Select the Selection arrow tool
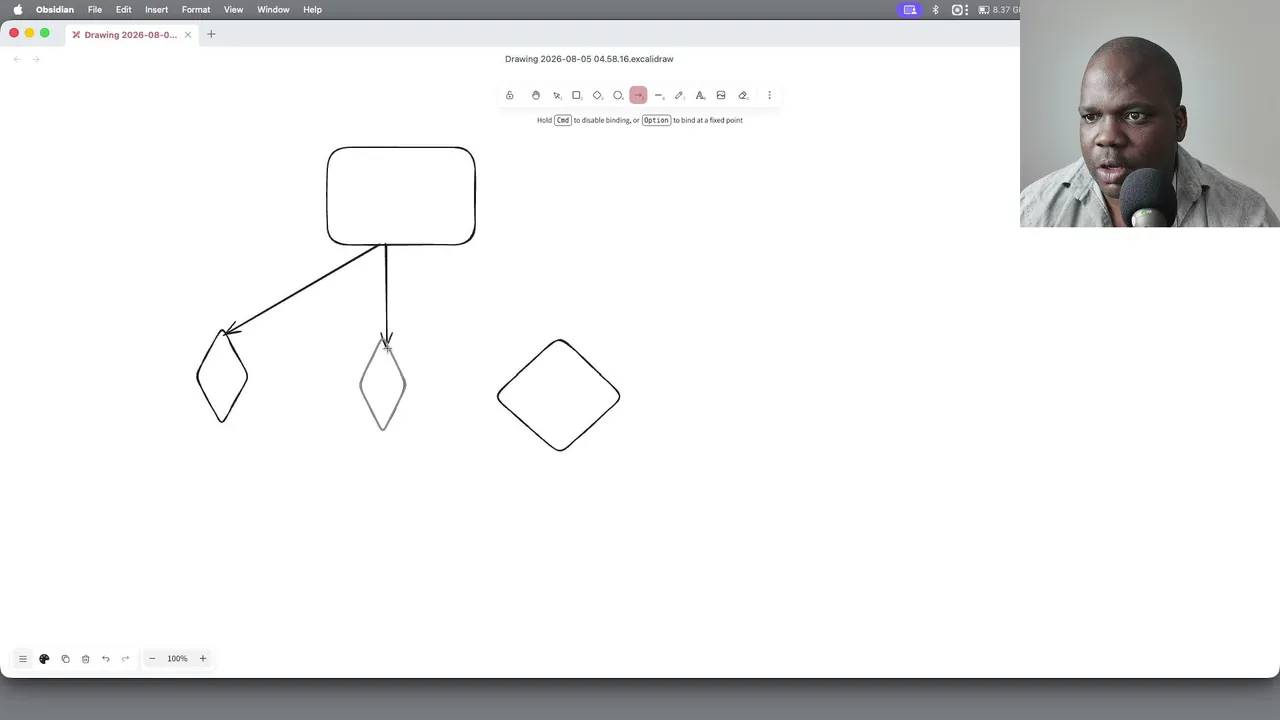Screen dimensions: 1280x720 tap(557, 95)
